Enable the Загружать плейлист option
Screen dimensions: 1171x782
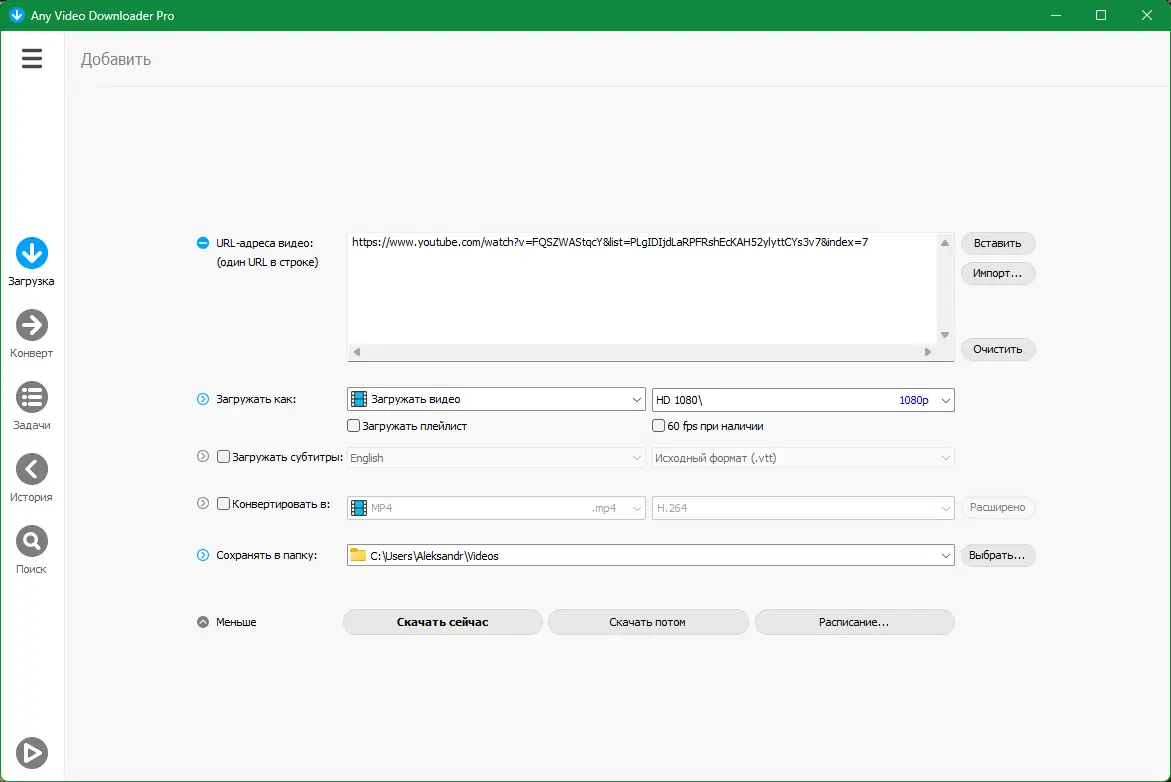(x=353, y=425)
